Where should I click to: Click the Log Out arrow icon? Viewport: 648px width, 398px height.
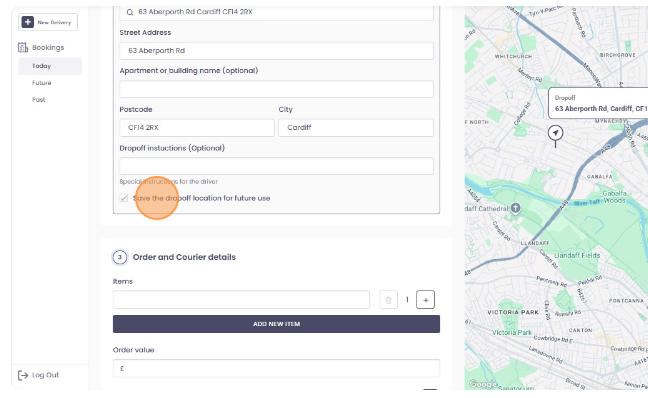pos(23,375)
